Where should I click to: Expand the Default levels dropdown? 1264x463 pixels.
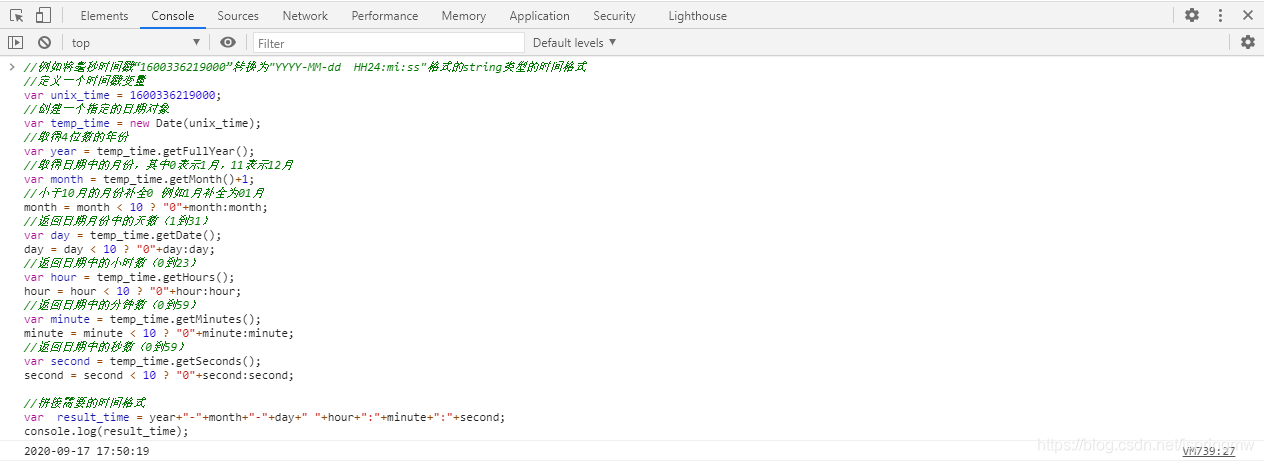coord(574,42)
